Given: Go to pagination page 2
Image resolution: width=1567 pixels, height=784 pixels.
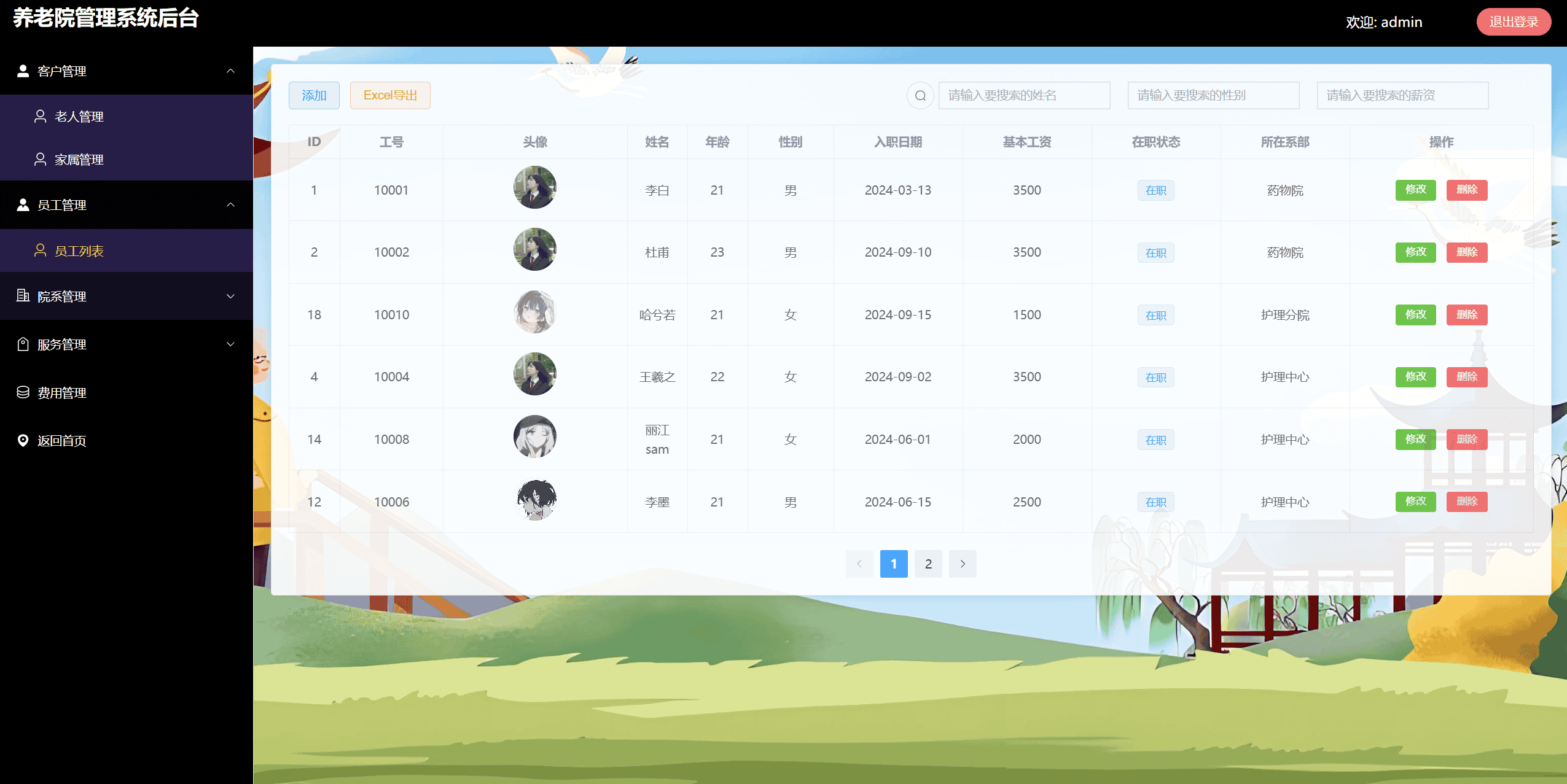Looking at the screenshot, I should 928,564.
